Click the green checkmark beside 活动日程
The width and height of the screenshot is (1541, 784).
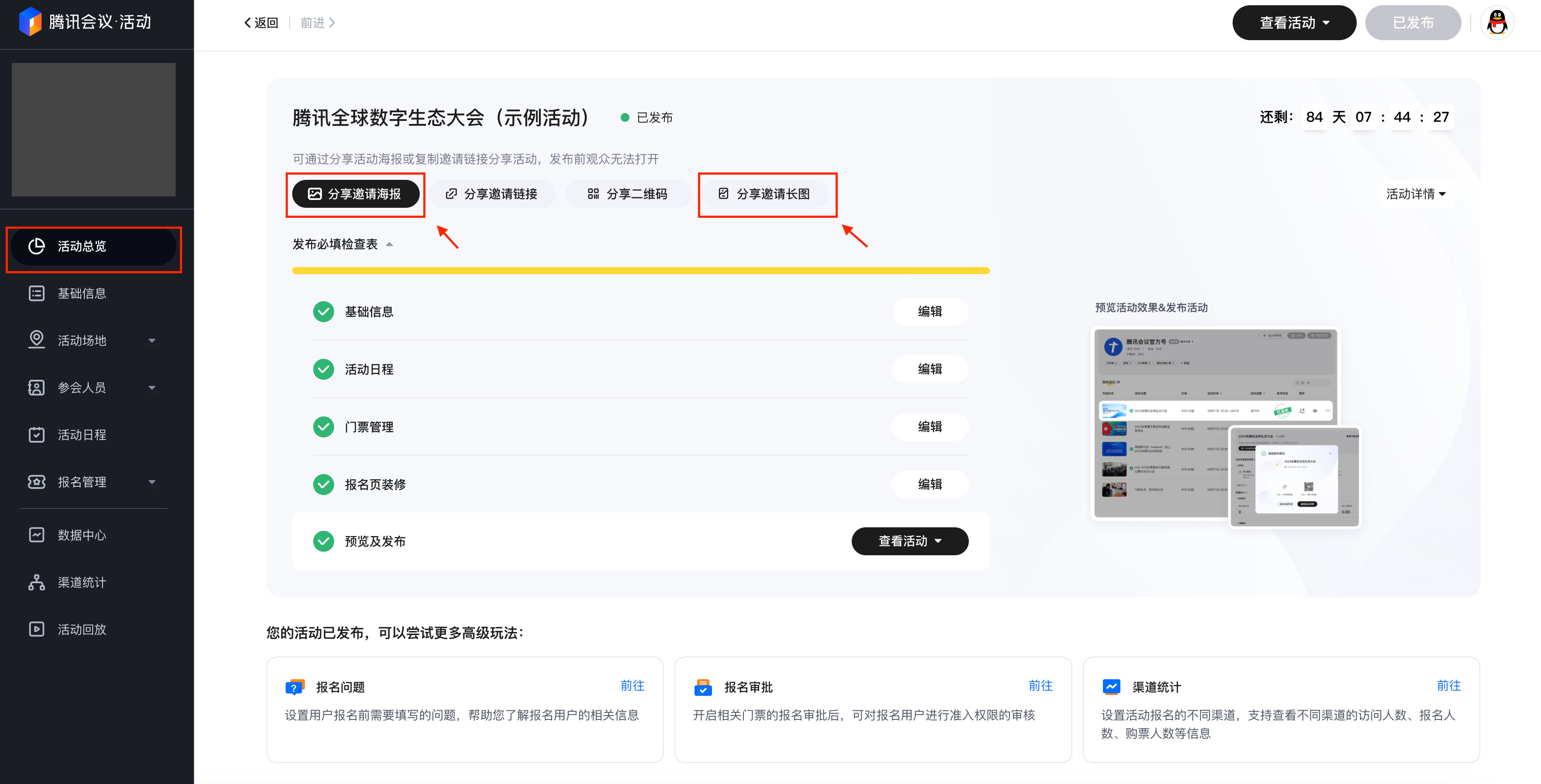click(x=324, y=369)
